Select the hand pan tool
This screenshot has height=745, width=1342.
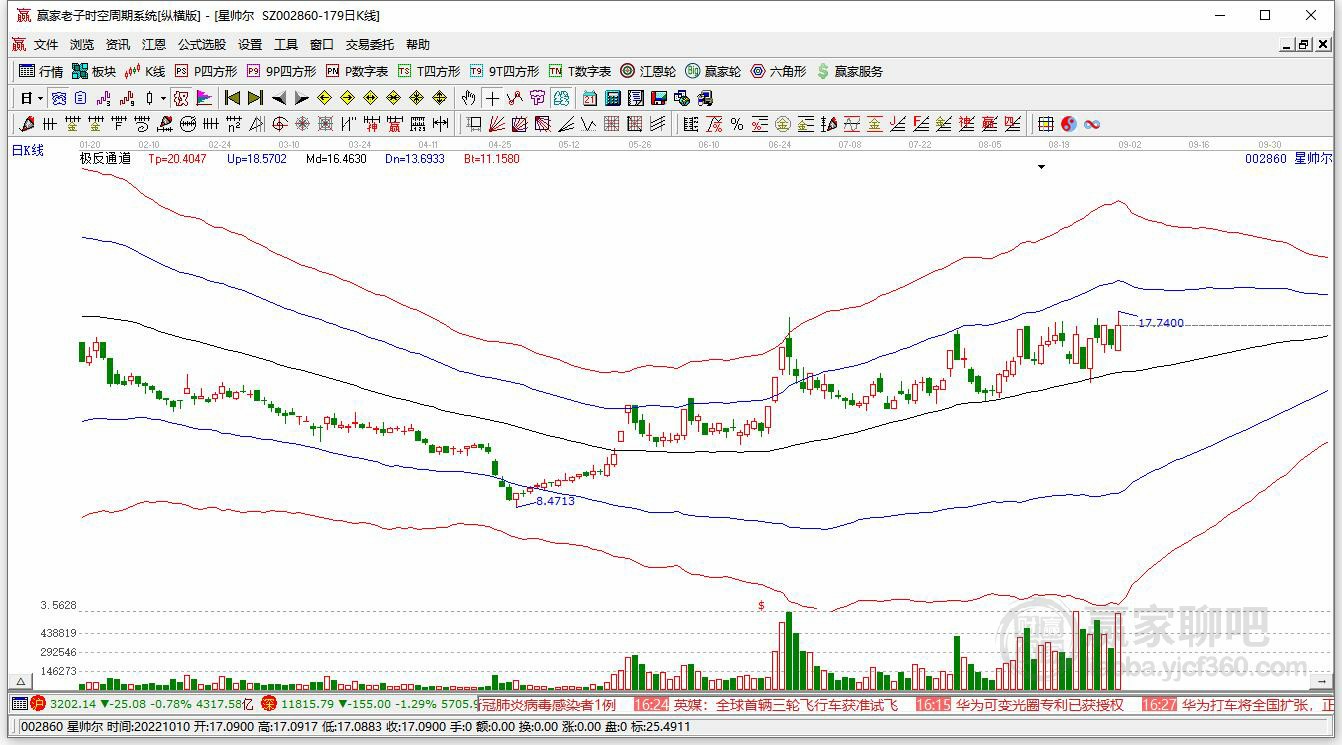(468, 98)
